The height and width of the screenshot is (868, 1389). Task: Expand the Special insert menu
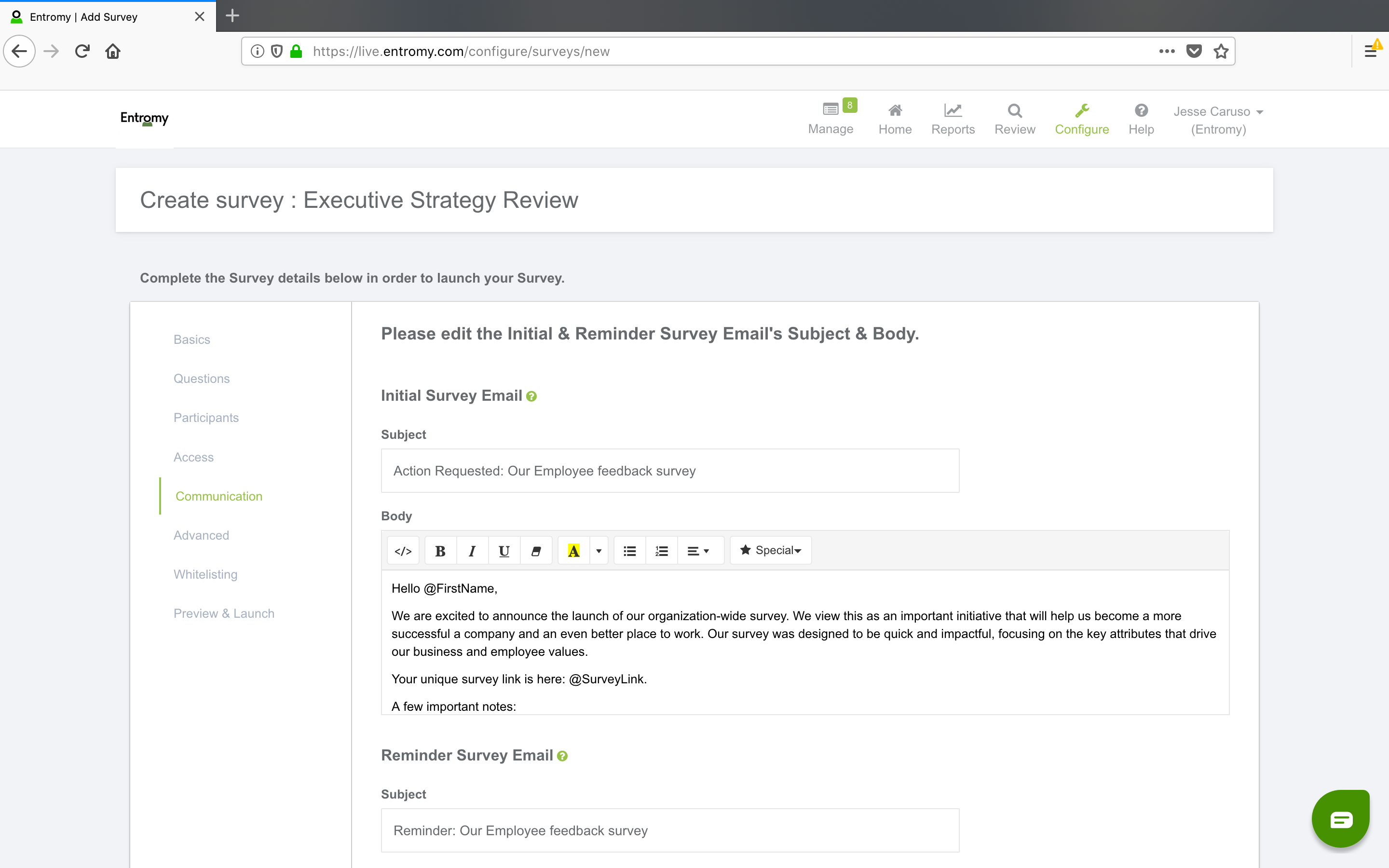[770, 550]
